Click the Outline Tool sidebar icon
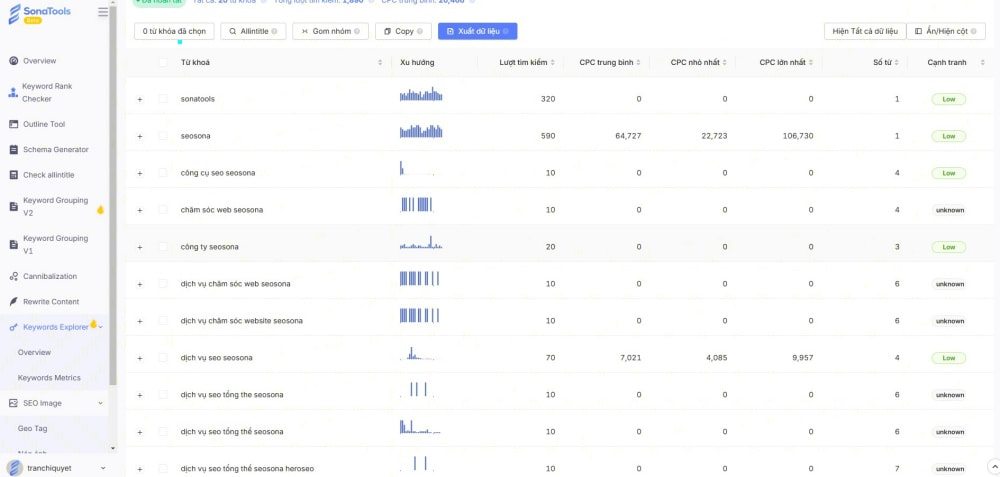 coord(14,124)
